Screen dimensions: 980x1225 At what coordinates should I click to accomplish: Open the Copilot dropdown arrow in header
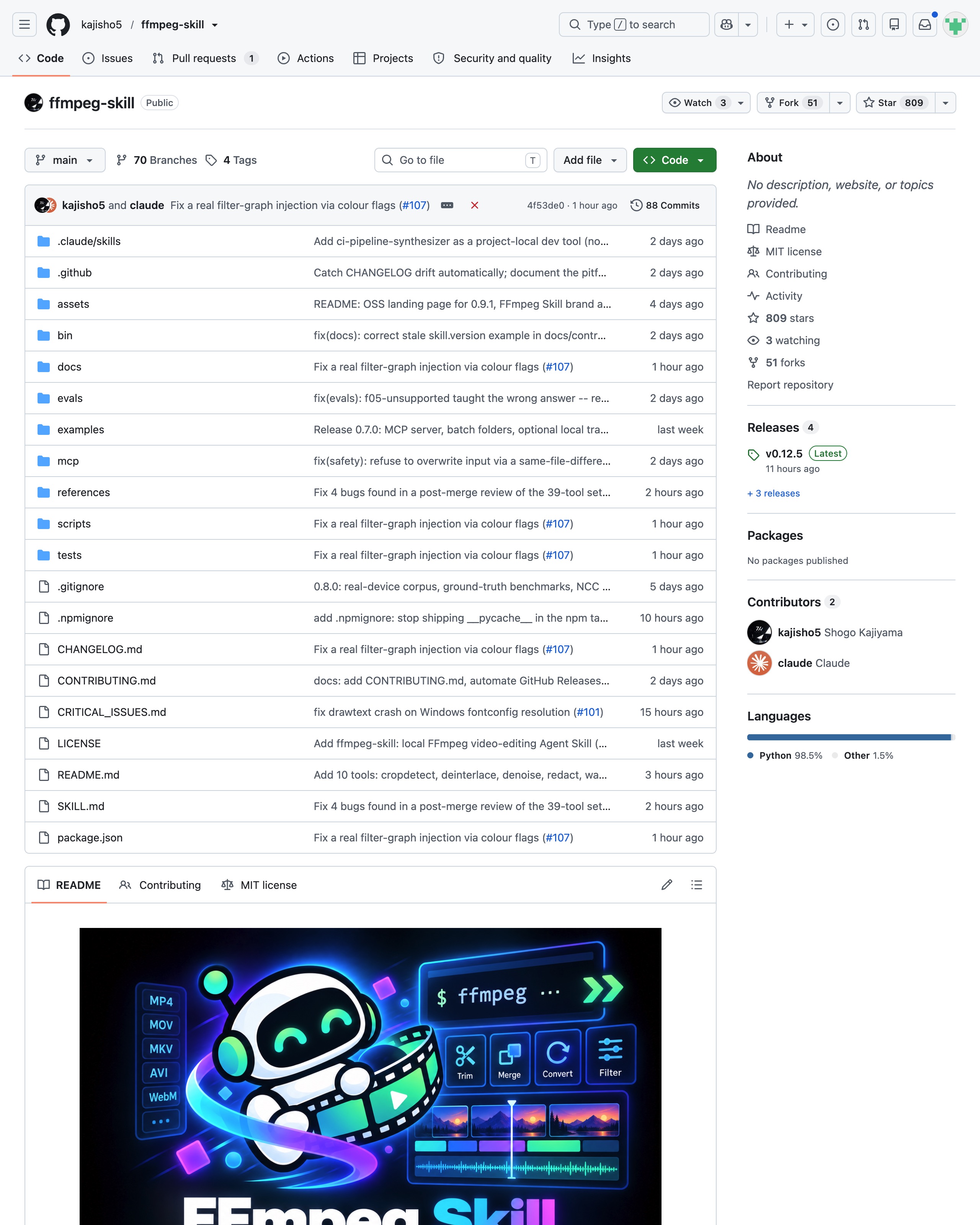click(748, 24)
